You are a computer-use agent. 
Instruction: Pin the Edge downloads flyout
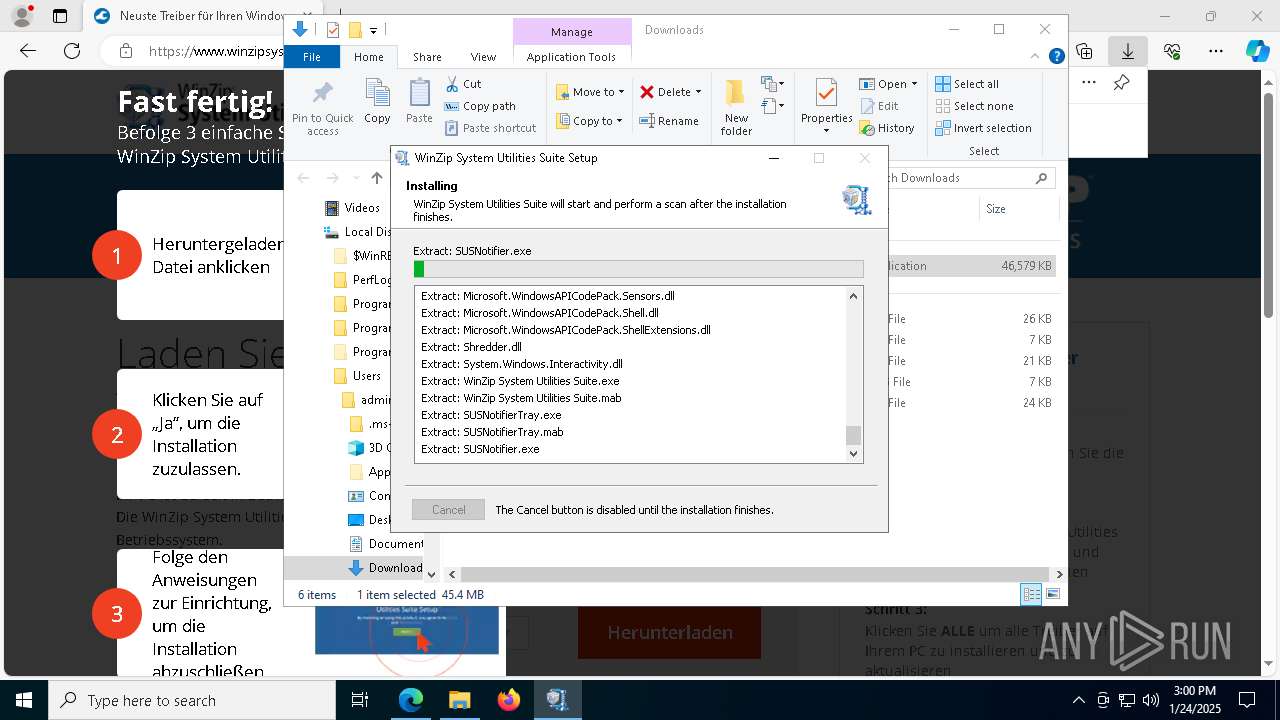(x=1121, y=83)
